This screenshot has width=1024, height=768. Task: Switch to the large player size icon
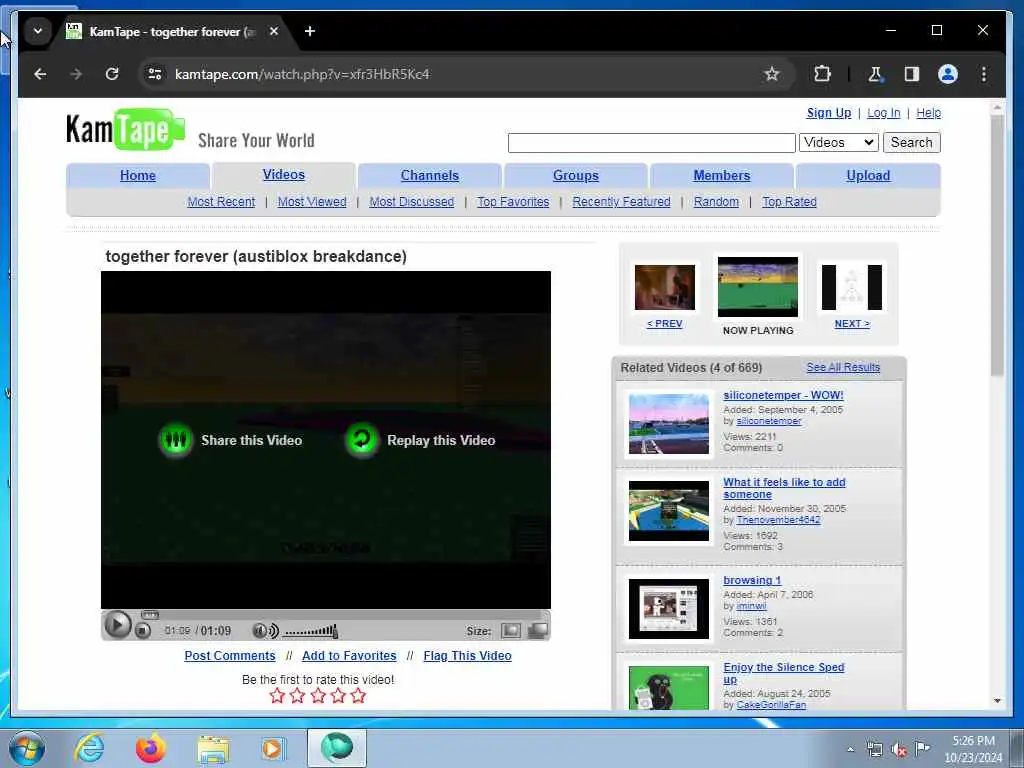pos(537,630)
